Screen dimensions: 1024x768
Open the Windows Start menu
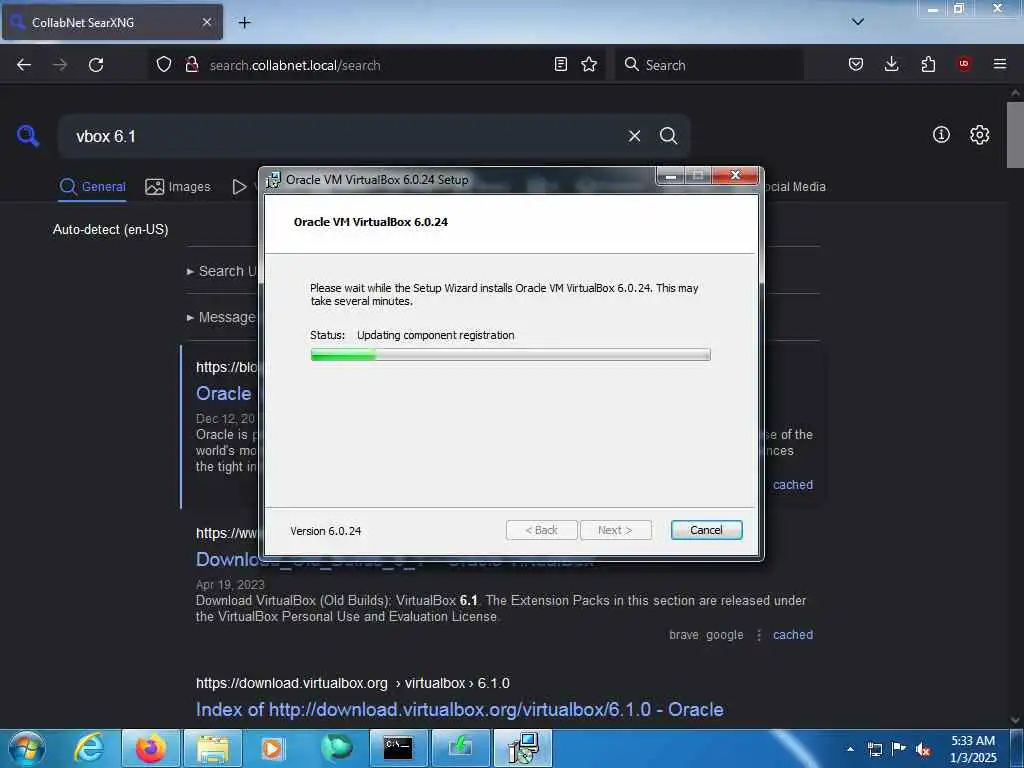[27, 748]
